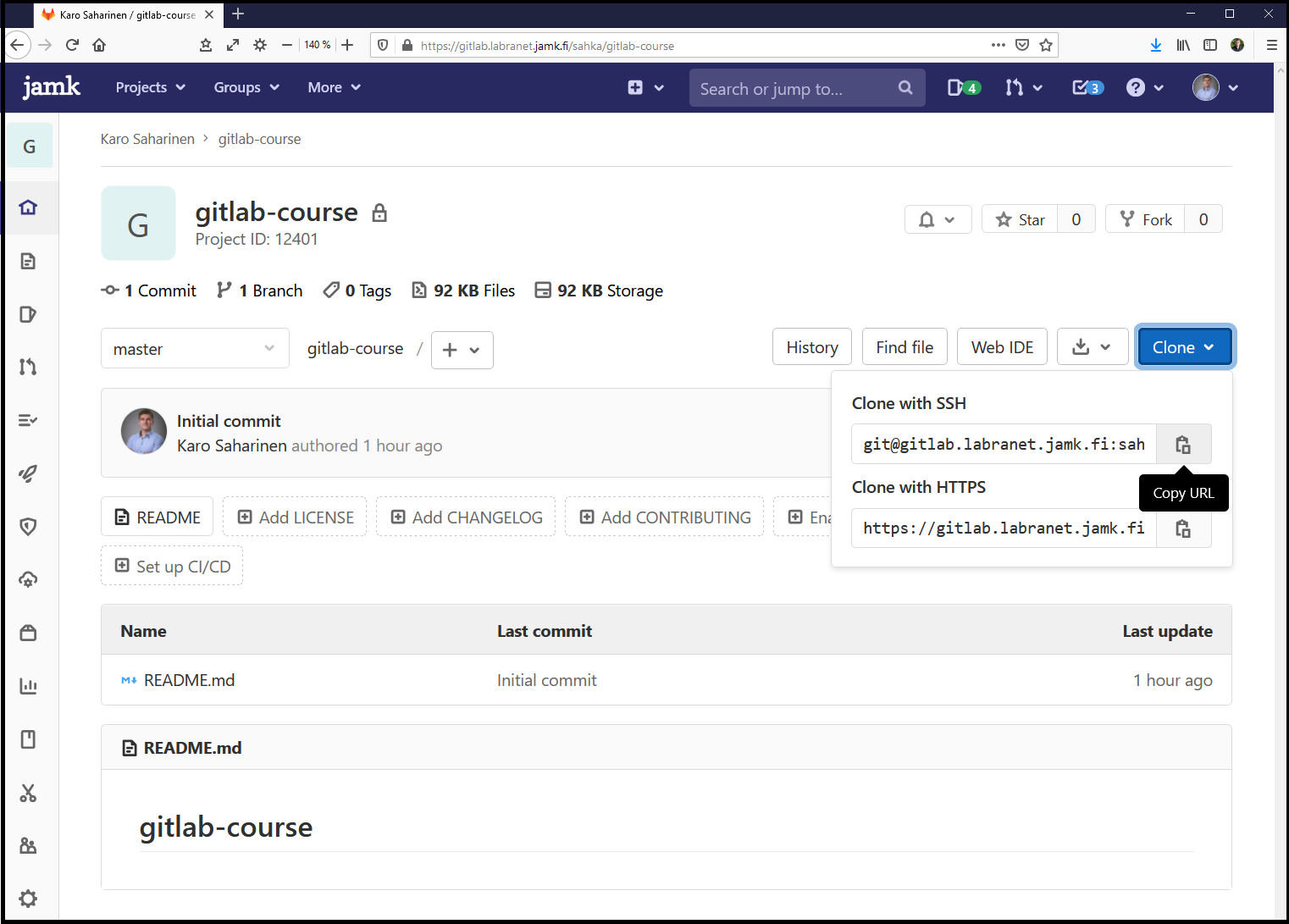Open Merge Requests in left sidebar
The image size is (1289, 924).
(28, 367)
